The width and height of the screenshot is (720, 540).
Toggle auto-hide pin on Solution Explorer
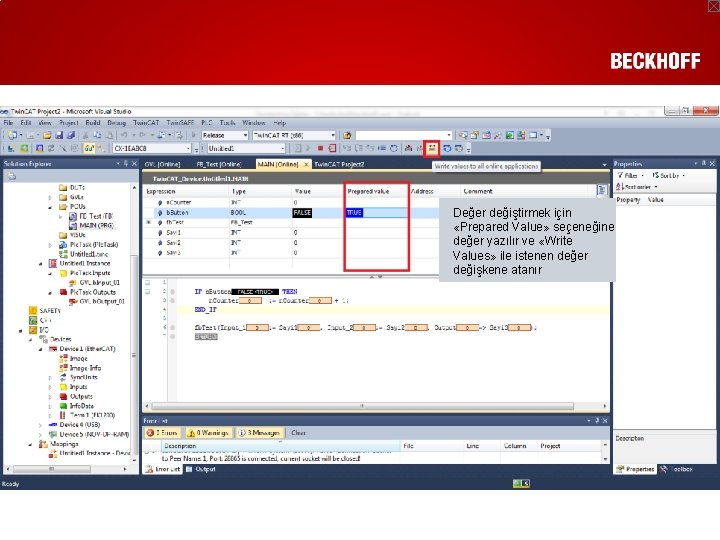pos(125,163)
